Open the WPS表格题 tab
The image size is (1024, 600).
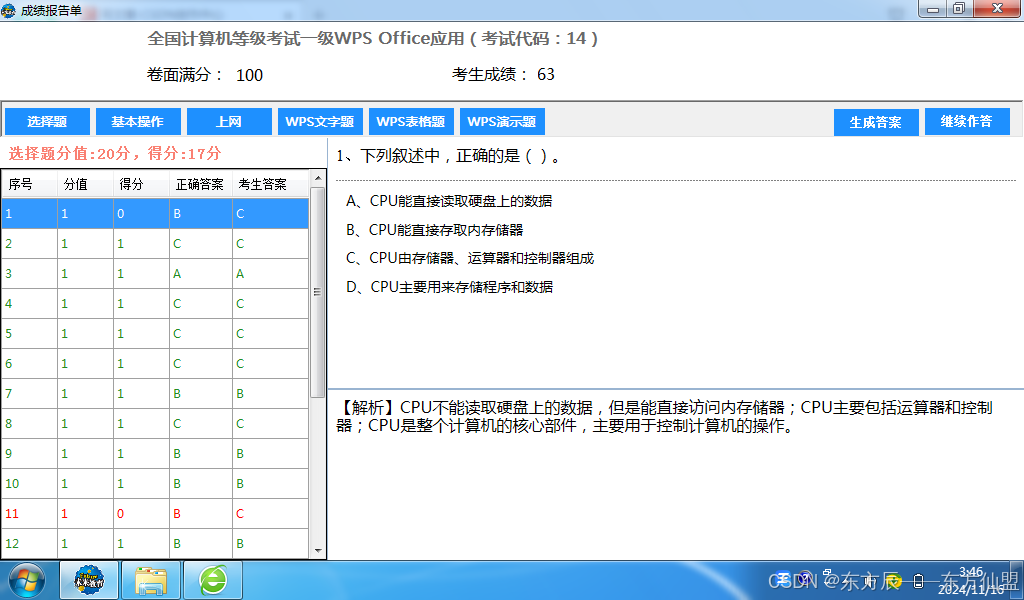[411, 121]
